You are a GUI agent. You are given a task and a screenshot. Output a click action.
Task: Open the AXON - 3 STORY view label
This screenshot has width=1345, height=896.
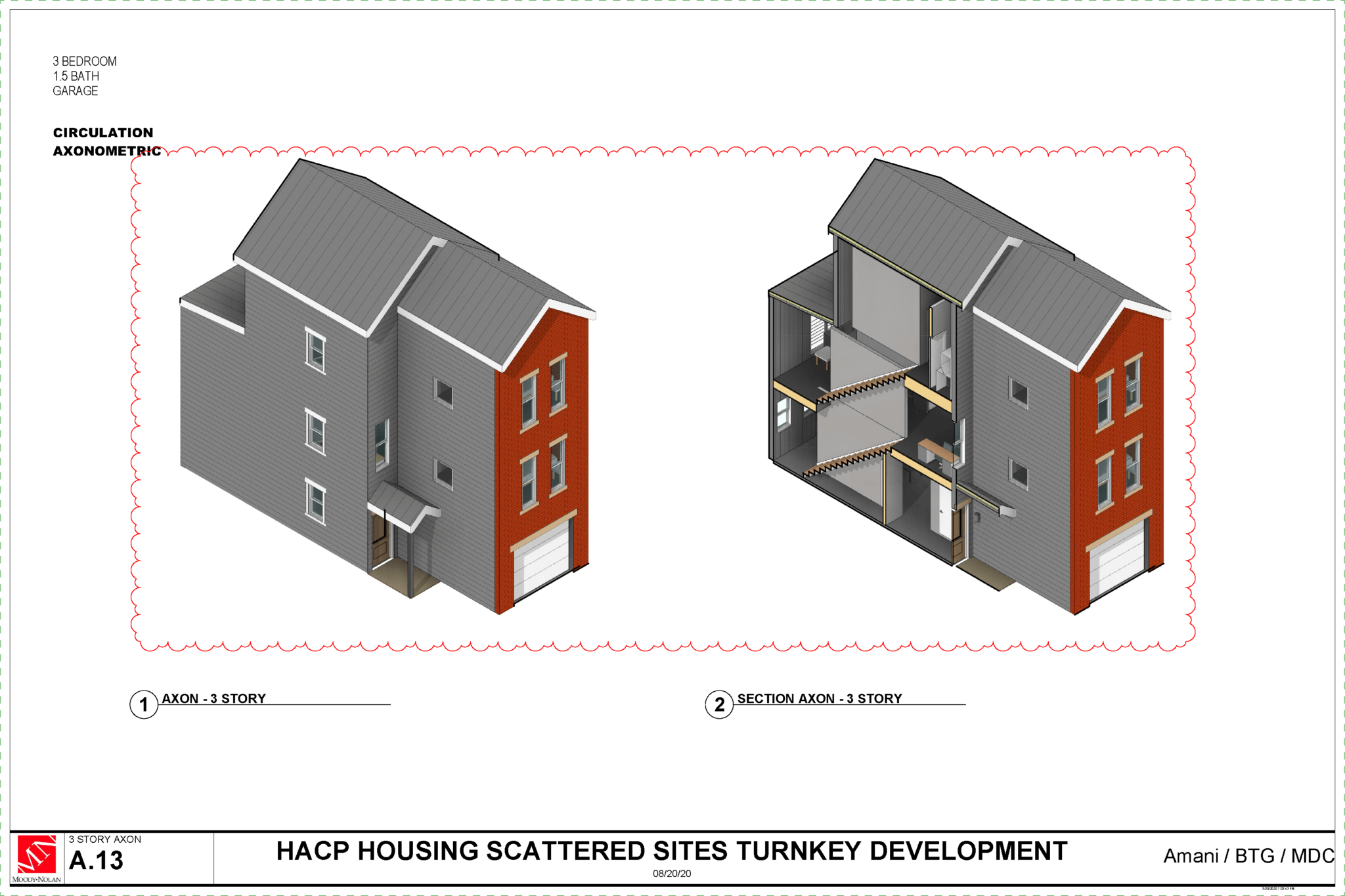(215, 698)
